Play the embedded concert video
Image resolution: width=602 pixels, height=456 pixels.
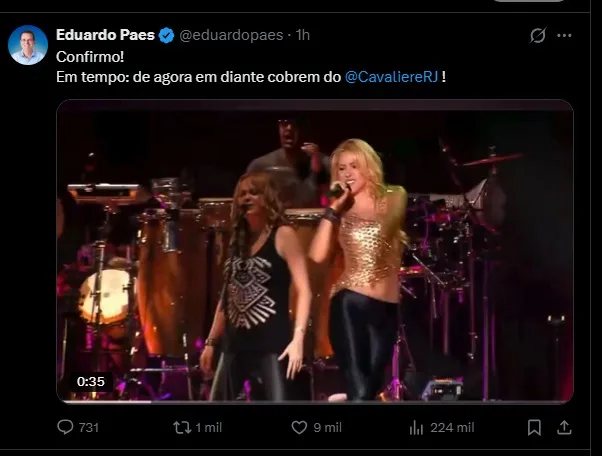[315, 251]
